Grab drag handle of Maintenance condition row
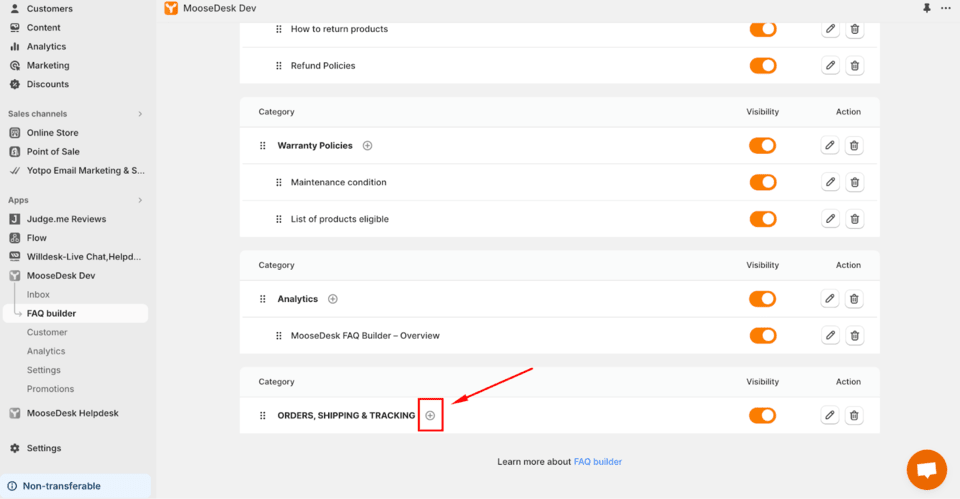This screenshot has height=499, width=960. [x=279, y=182]
